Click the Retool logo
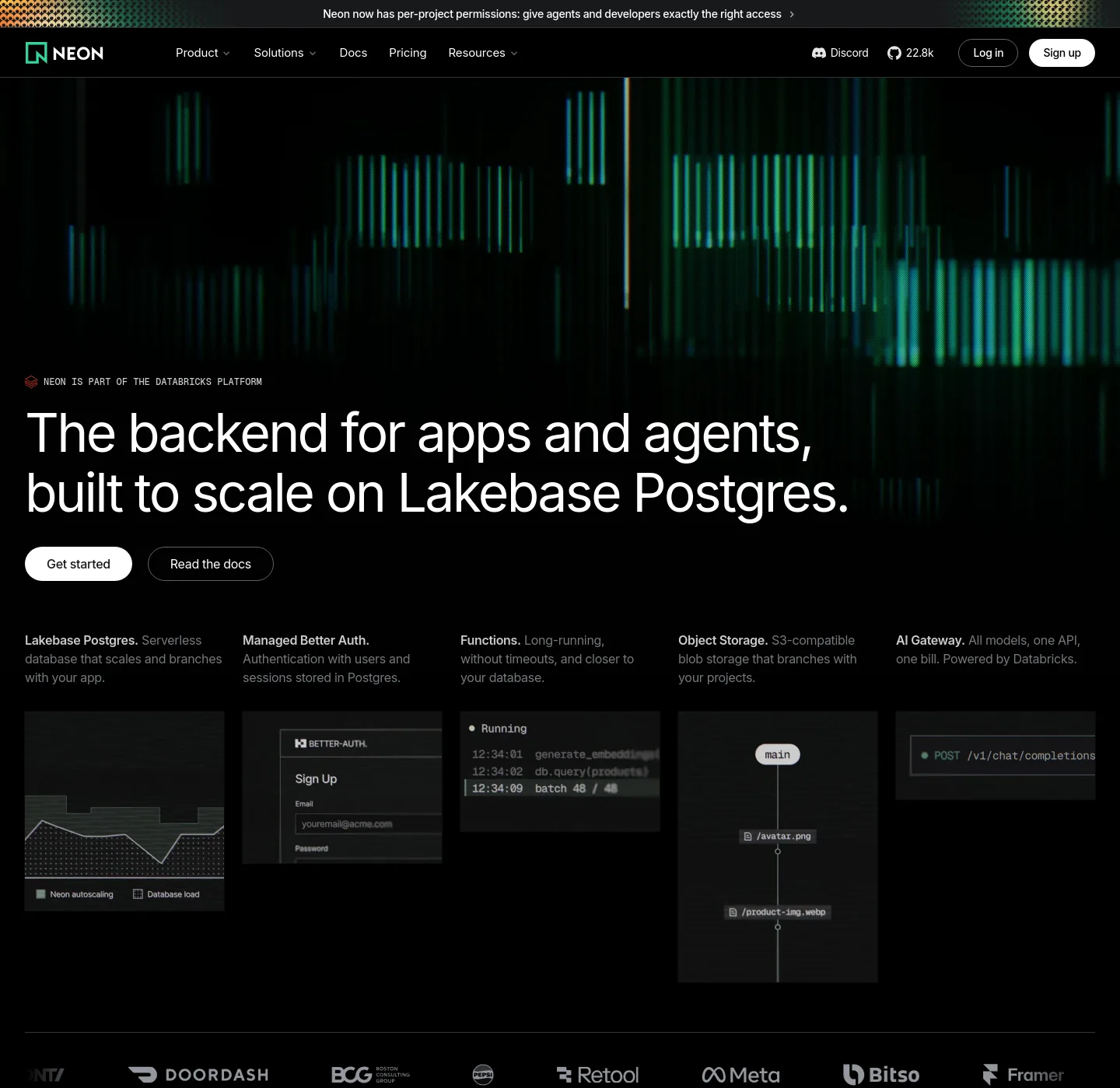 click(598, 1075)
